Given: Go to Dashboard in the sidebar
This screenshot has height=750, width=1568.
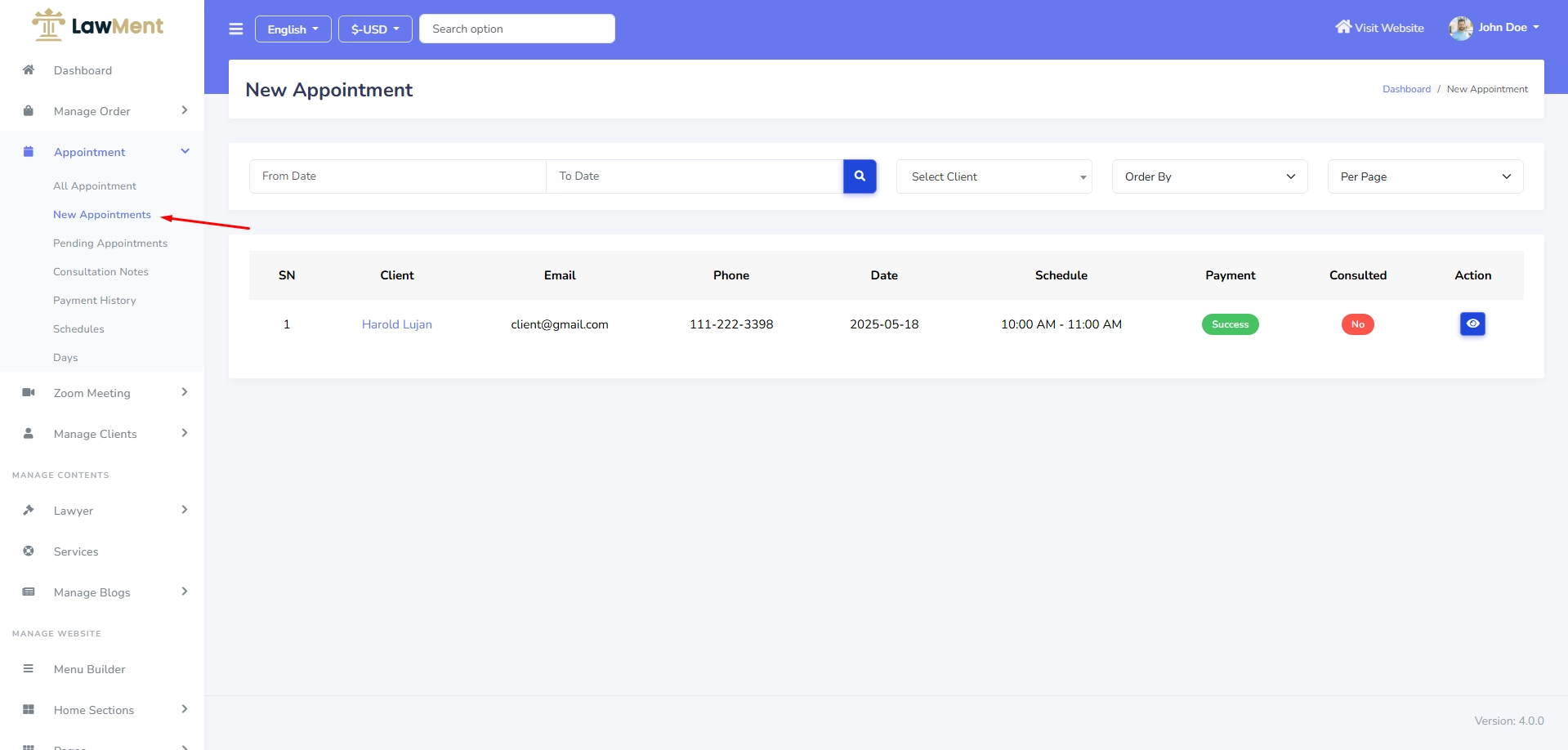Looking at the screenshot, I should click(83, 70).
